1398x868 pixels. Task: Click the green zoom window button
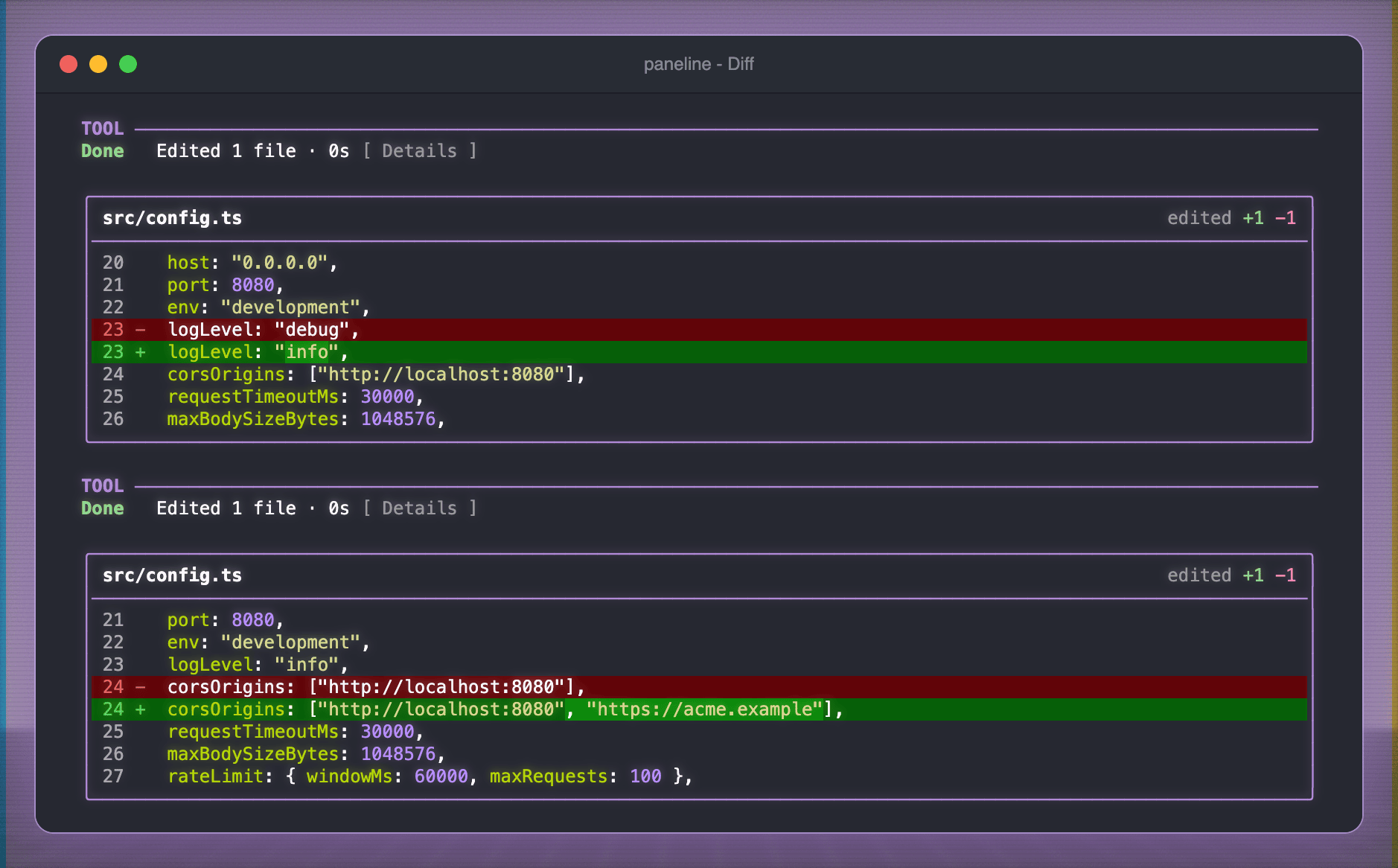(128, 64)
